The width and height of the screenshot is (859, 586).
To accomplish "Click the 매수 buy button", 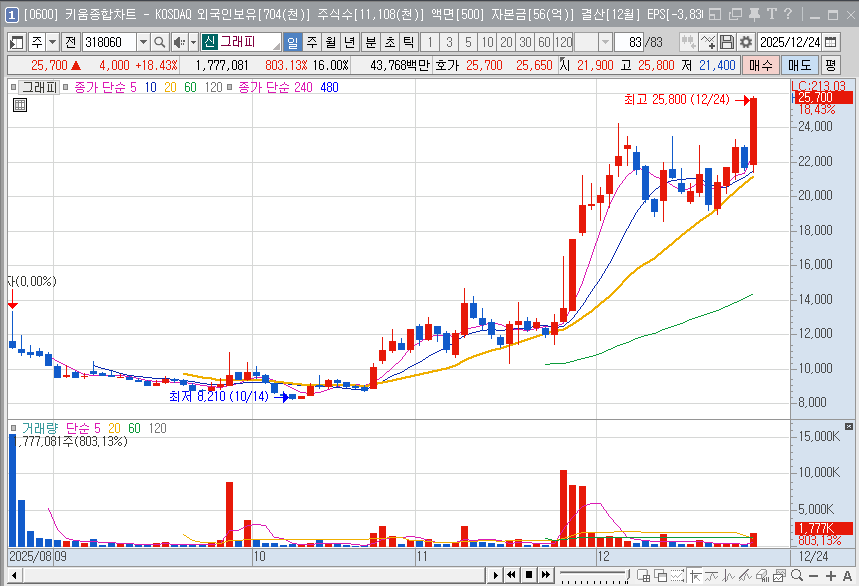I will coord(760,65).
